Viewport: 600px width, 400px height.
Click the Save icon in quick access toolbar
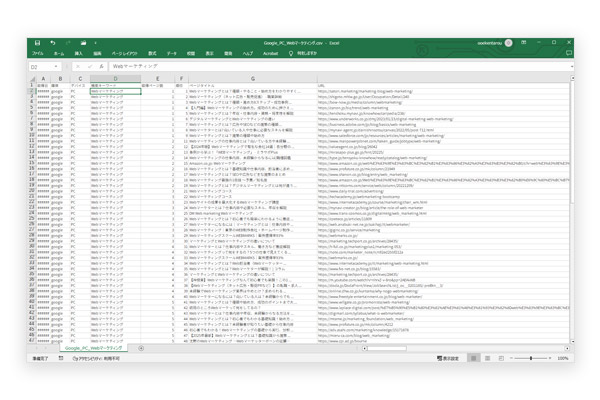(37, 43)
